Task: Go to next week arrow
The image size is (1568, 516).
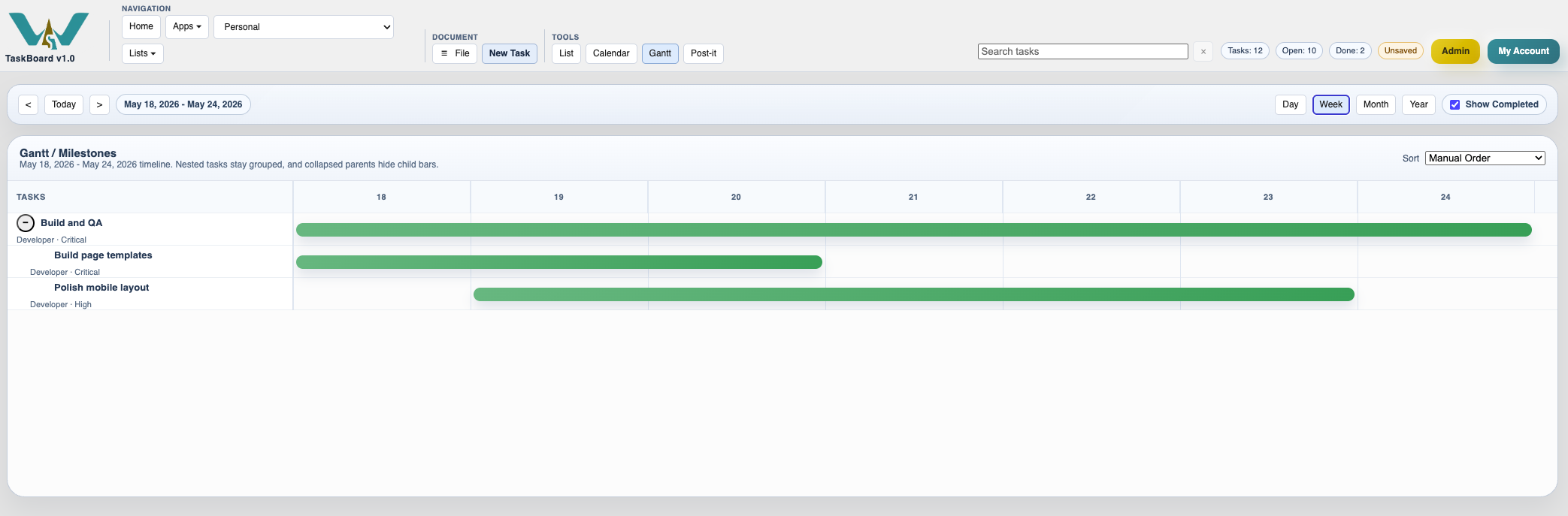Action: [99, 104]
